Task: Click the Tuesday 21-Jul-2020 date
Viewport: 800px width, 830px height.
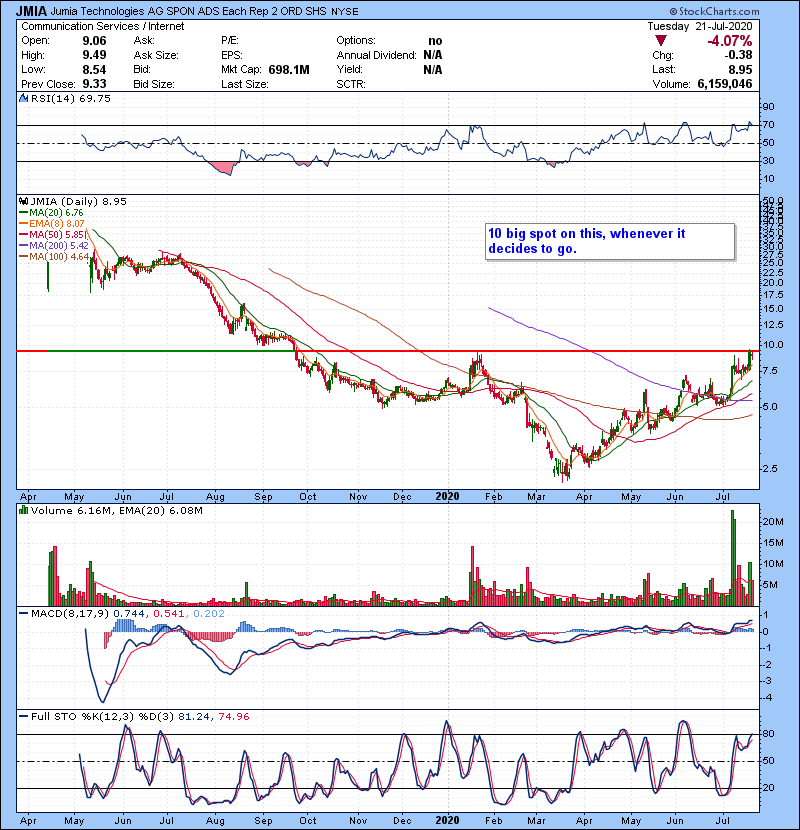Action: (x=699, y=26)
